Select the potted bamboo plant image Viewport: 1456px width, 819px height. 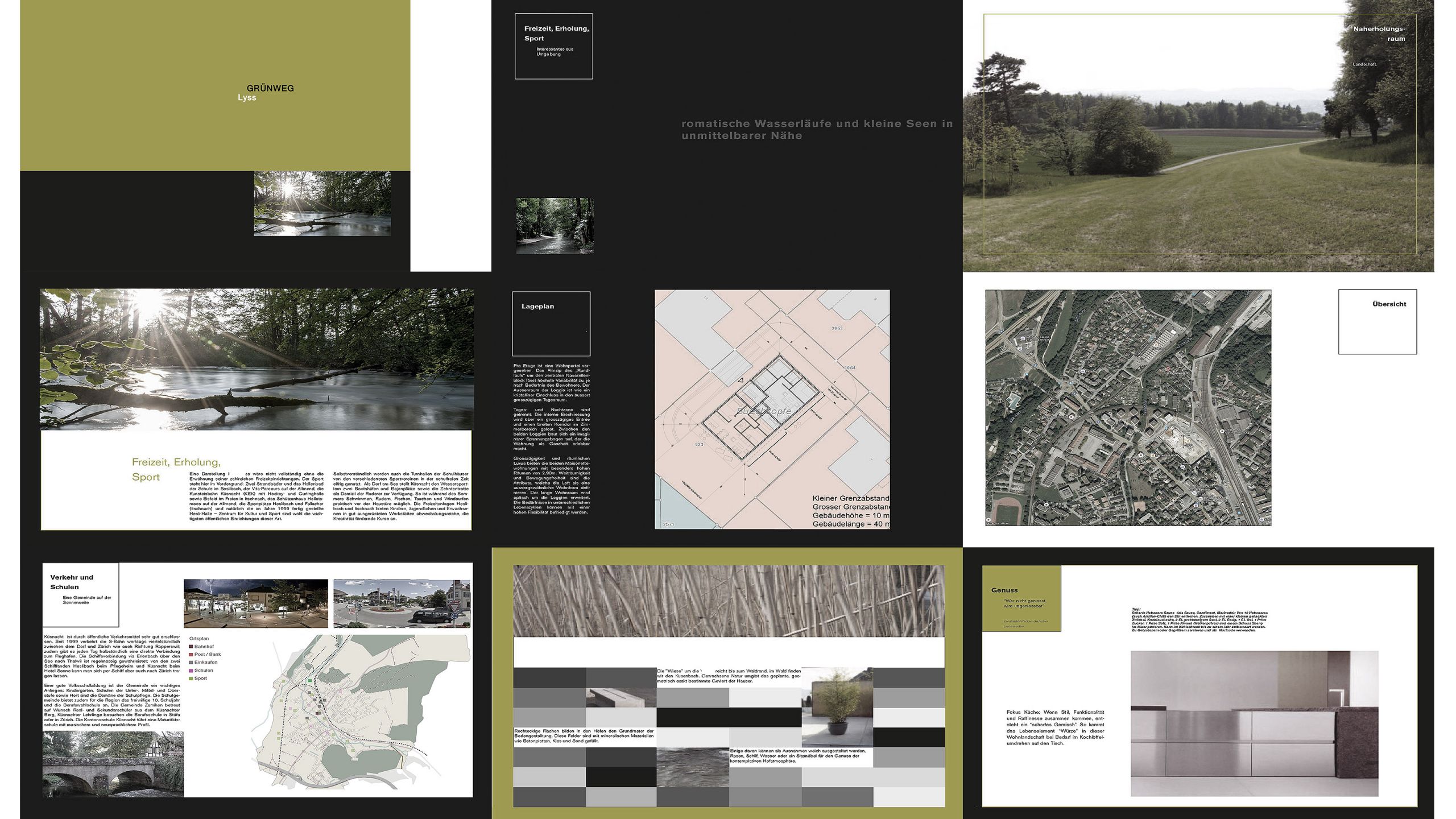837,707
